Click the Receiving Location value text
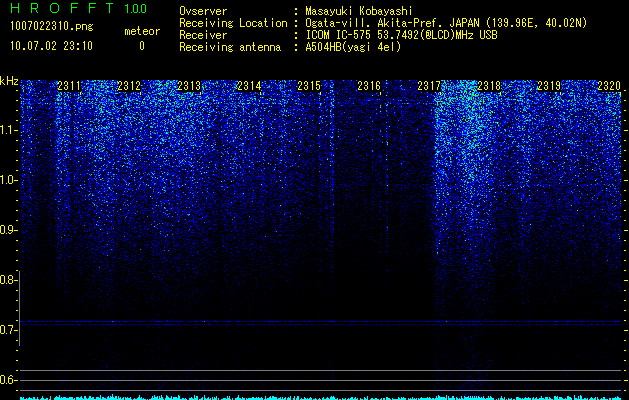The image size is (629, 400). (446, 23)
